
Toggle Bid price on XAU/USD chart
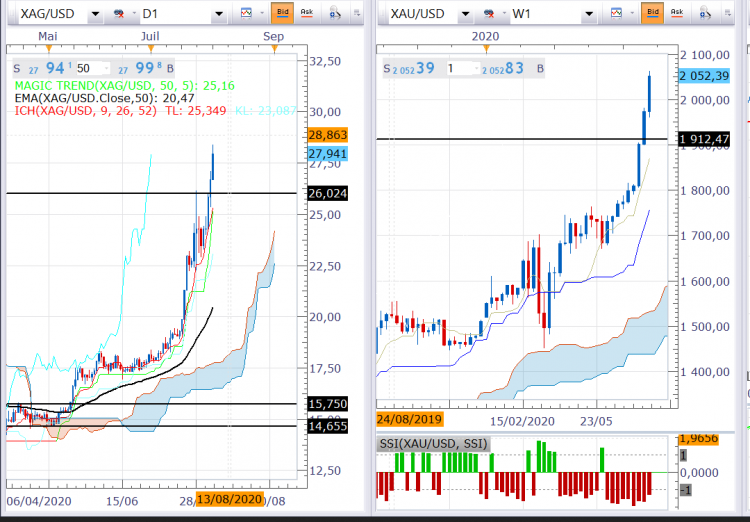[652, 15]
